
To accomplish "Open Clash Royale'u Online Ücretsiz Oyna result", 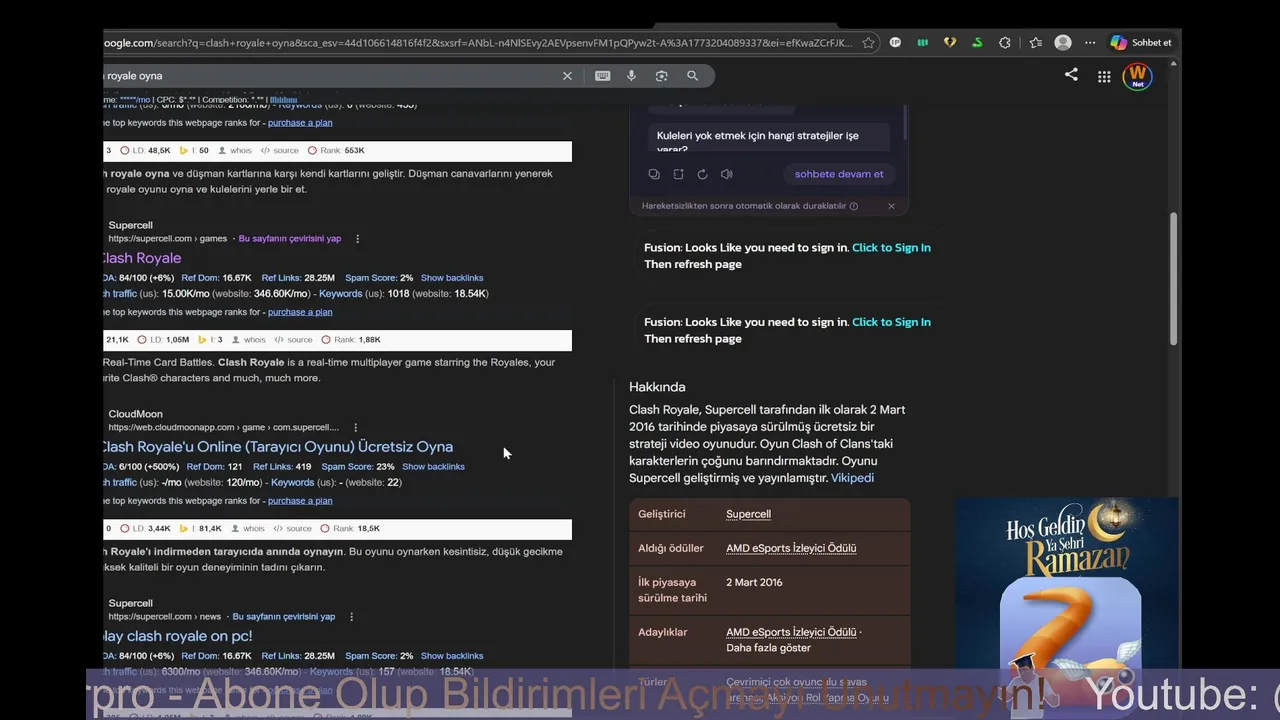I will [277, 447].
